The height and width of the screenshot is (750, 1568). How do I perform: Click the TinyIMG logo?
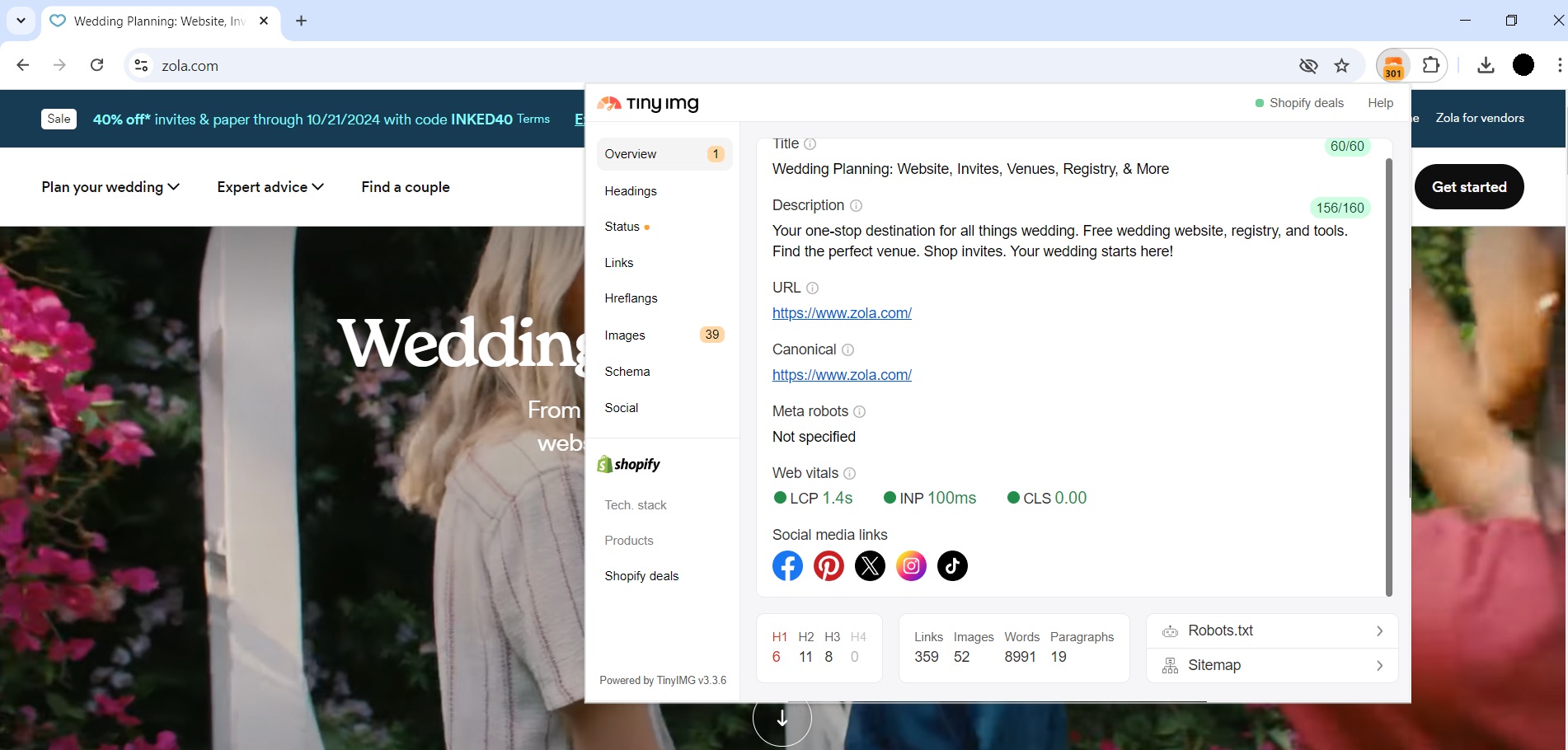[x=647, y=103]
